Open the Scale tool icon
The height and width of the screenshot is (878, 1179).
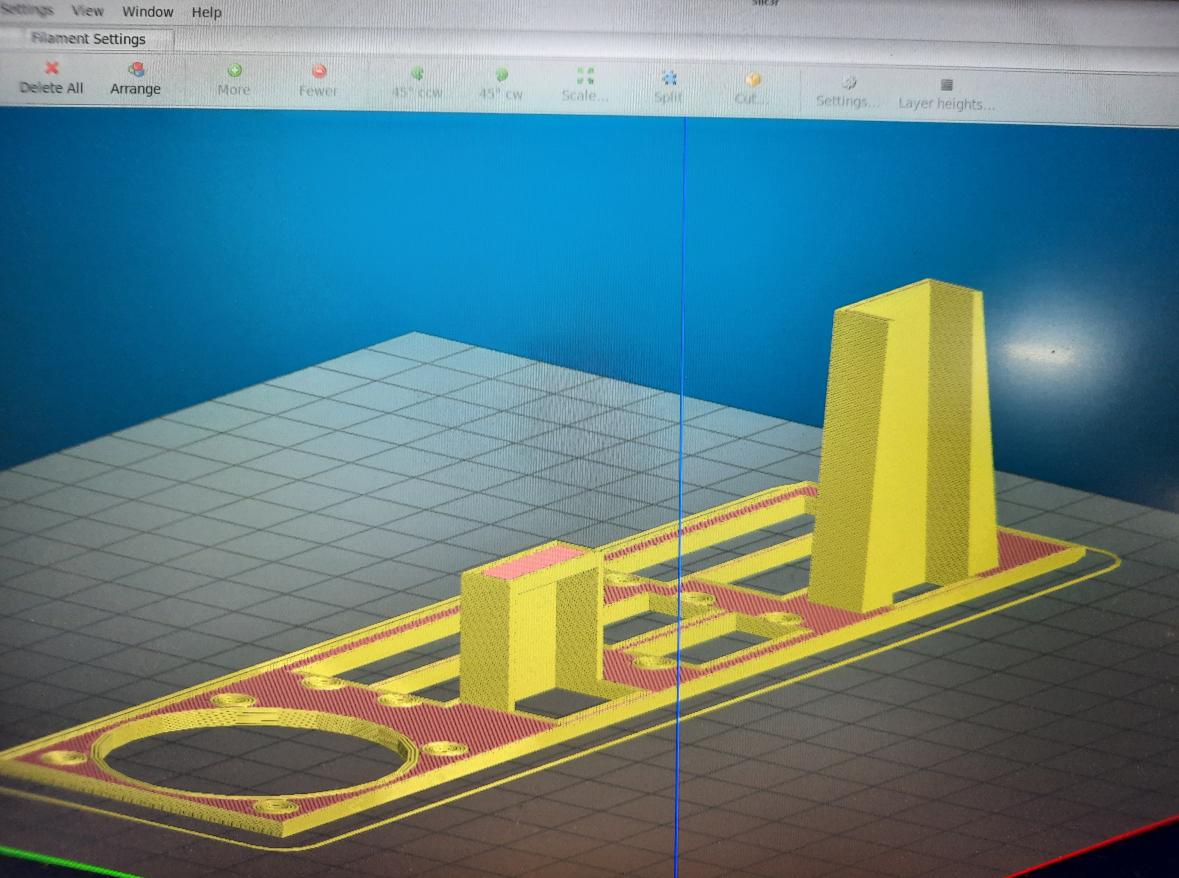coord(585,75)
